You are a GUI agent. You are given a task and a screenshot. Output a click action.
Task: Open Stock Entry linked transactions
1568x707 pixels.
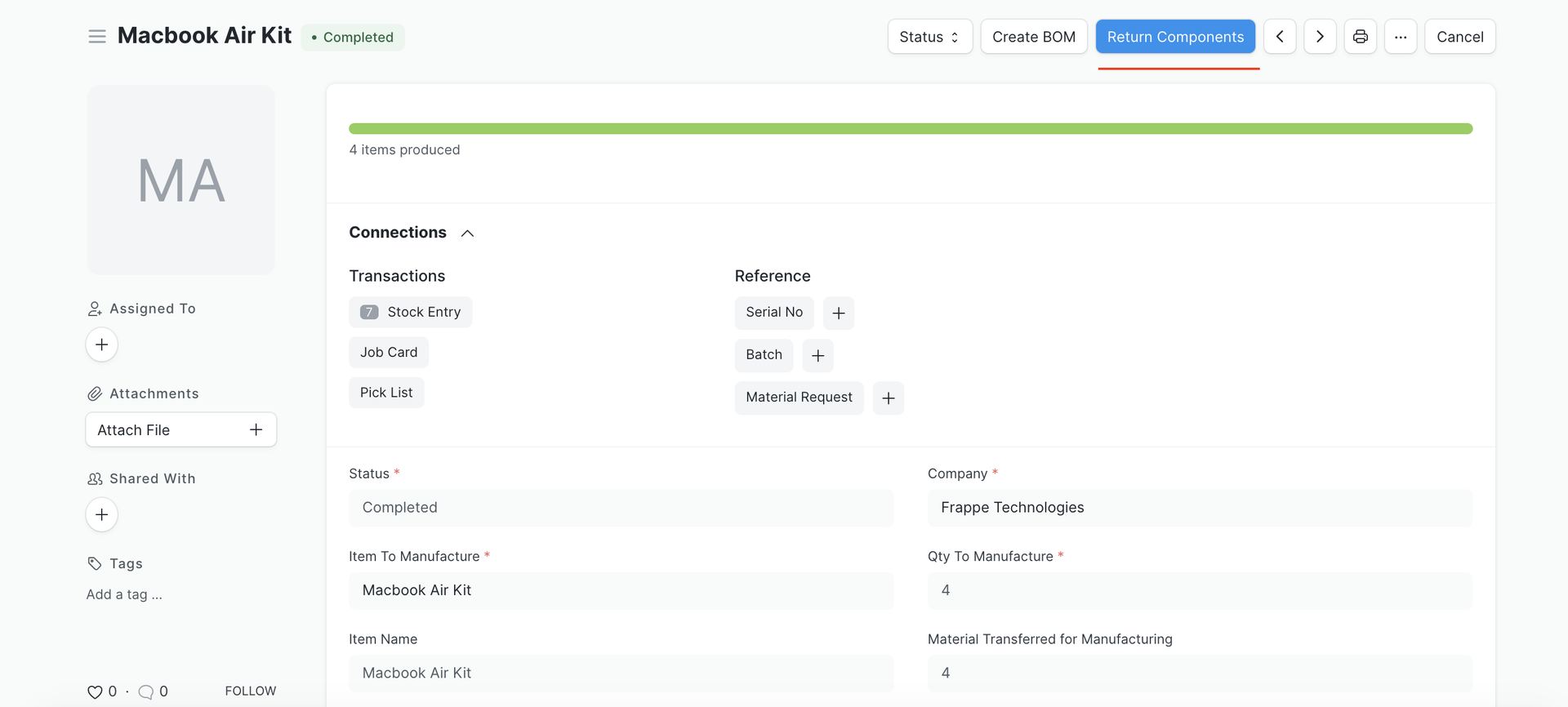point(411,312)
